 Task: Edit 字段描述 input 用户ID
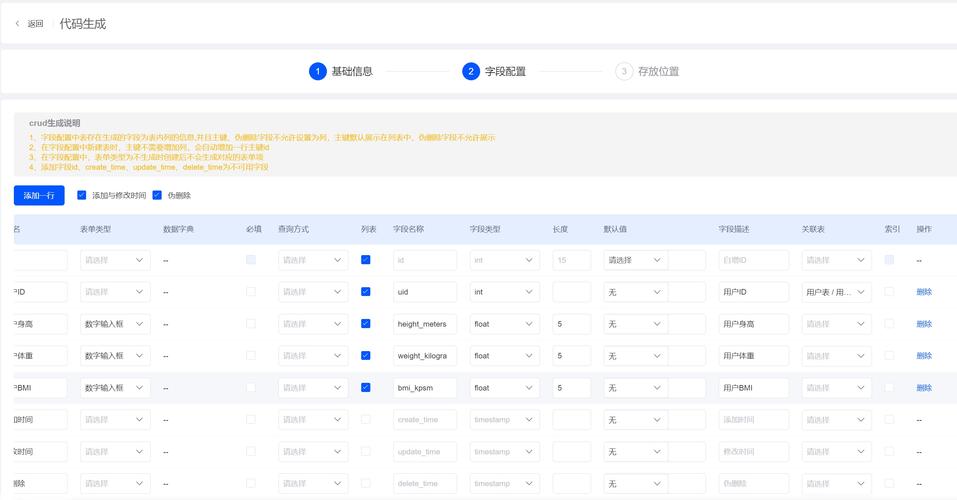click(x=754, y=292)
